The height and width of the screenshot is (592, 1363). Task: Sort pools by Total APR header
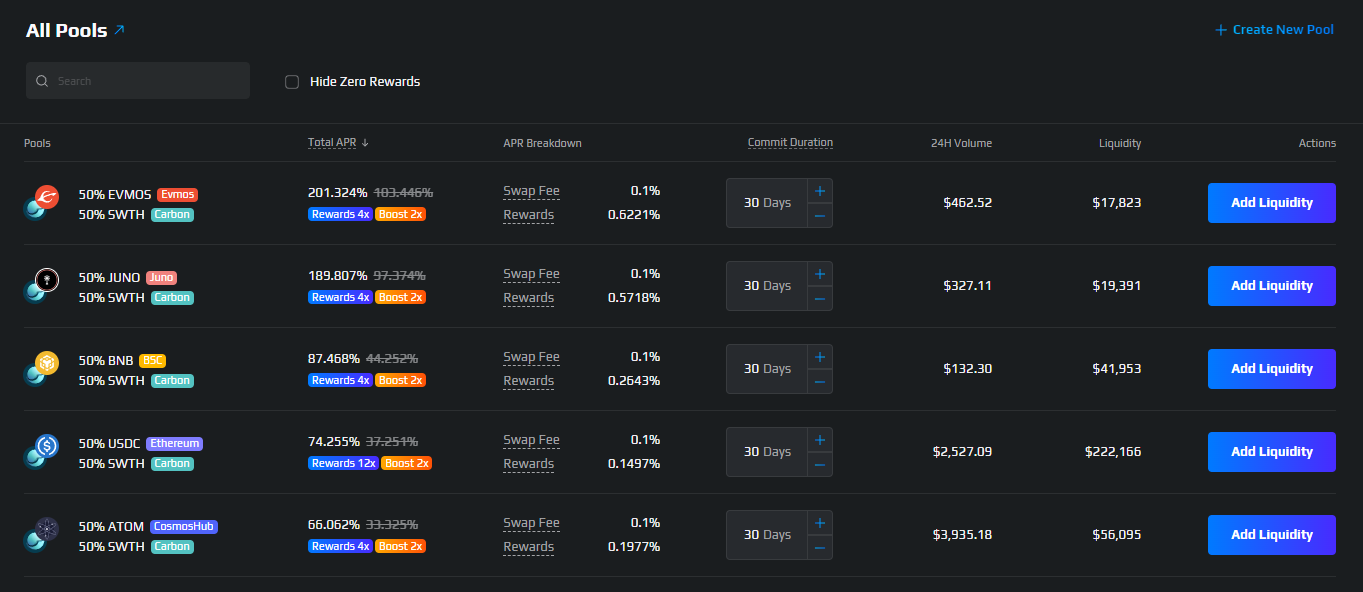tap(332, 143)
